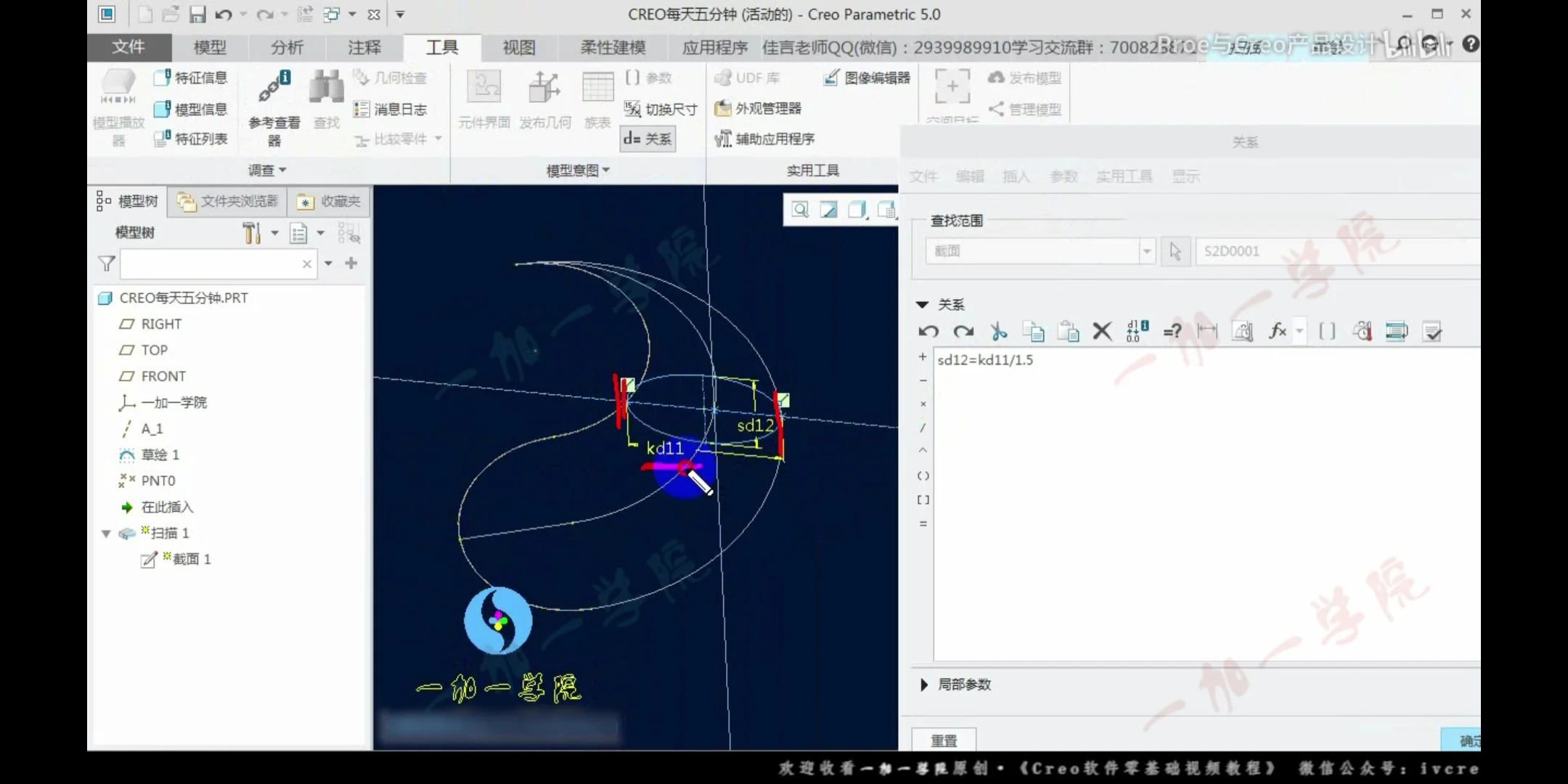Collapse the 关系 section triangle
Image resolution: width=1568 pixels, height=784 pixels.
922,305
